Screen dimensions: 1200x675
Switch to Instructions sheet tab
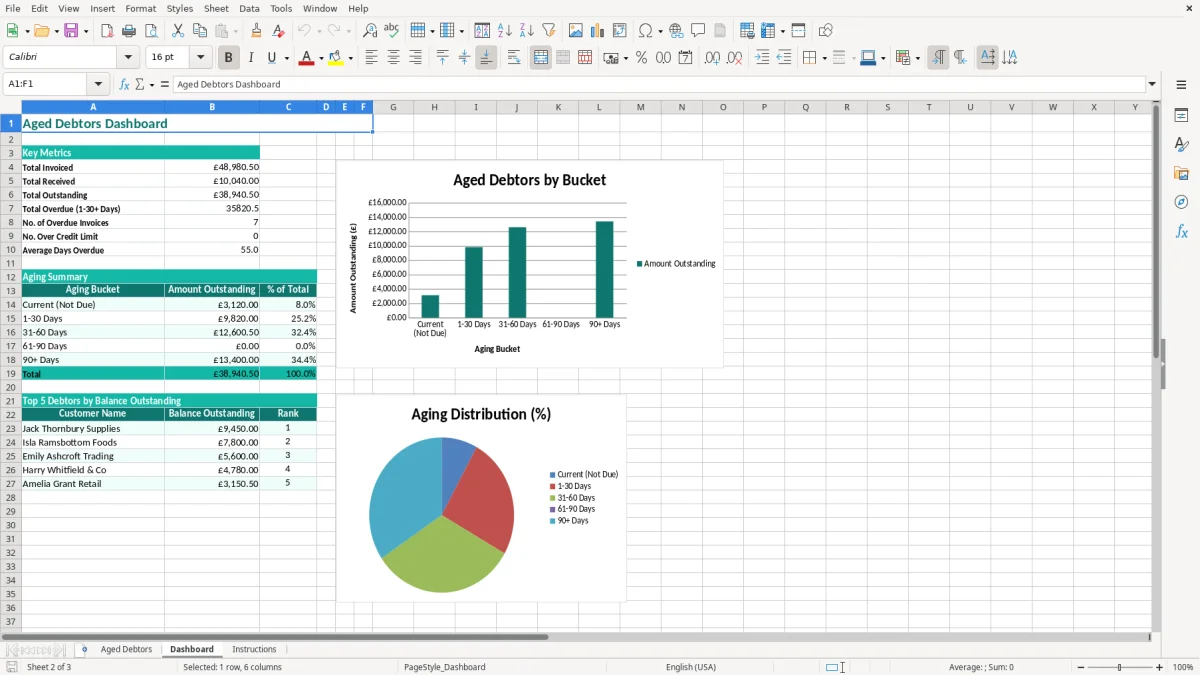(254, 649)
